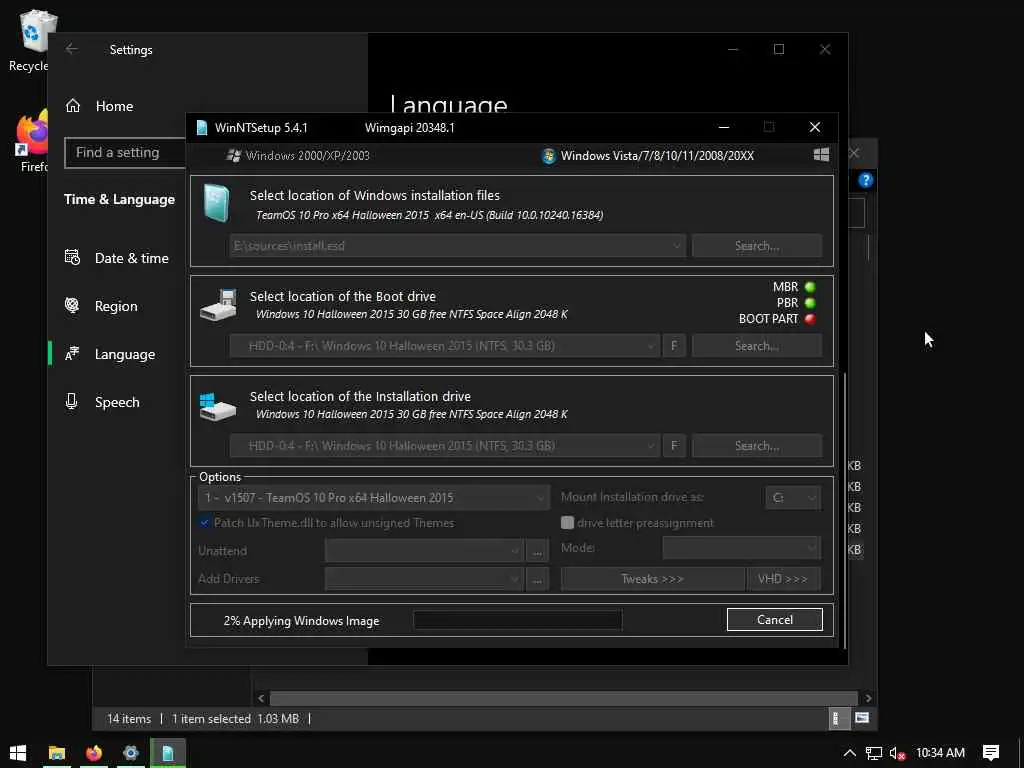Open the VHD >>> button
The image size is (1024, 768).
(x=783, y=579)
